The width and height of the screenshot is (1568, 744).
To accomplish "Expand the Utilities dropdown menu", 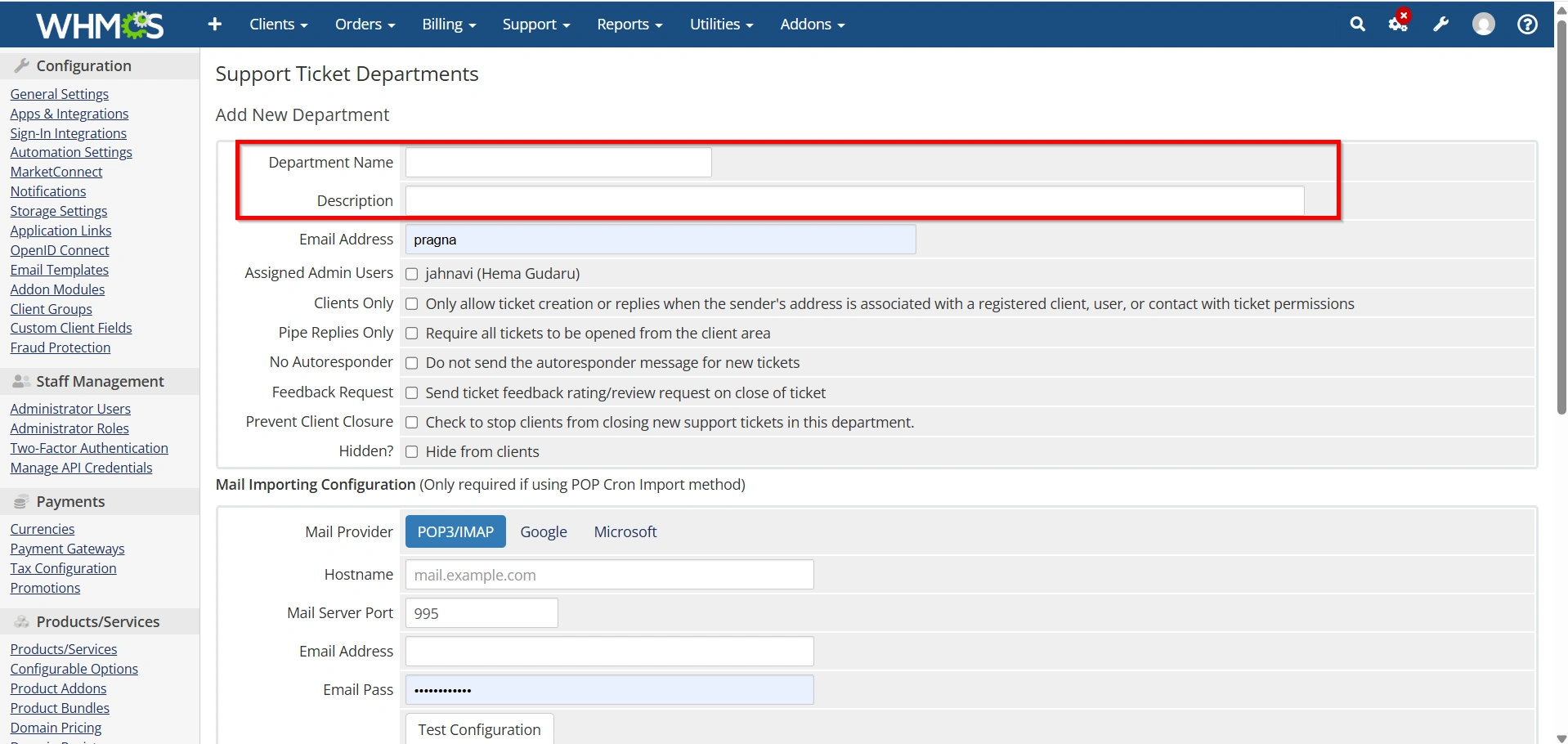I will coord(722,25).
